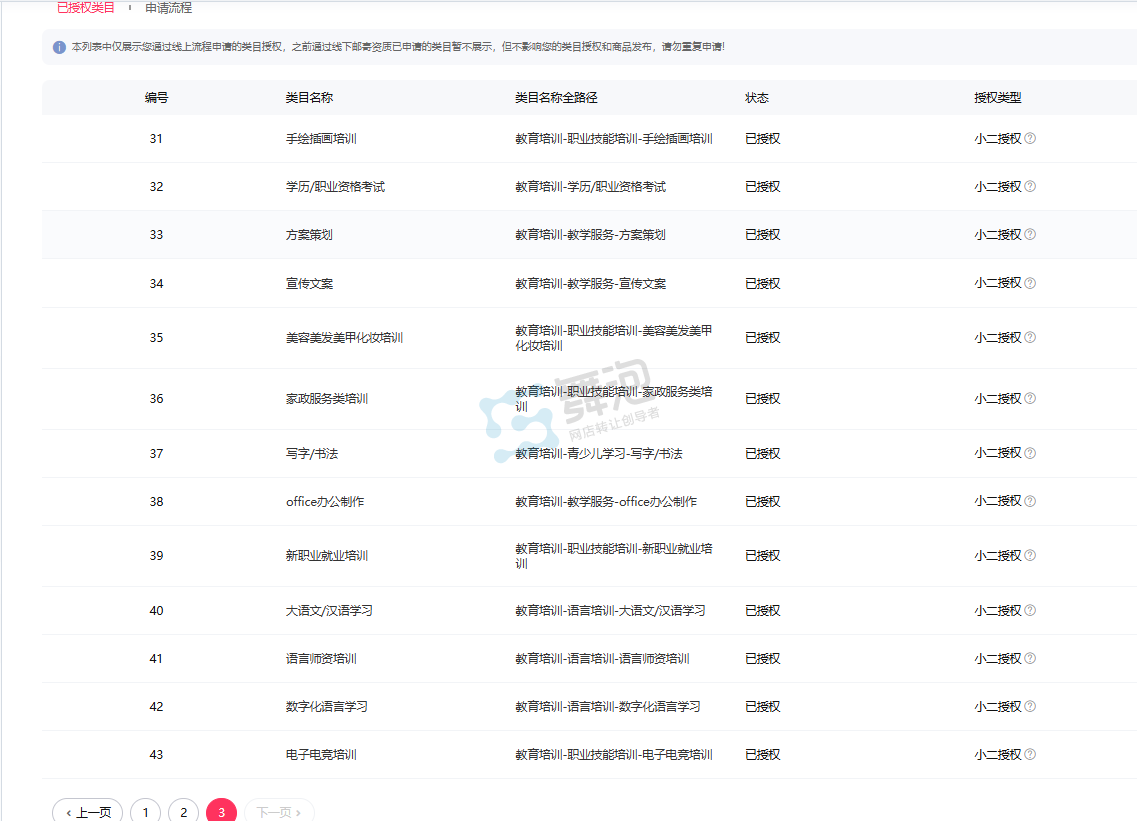Click help icon beside 小二授权 in row 35
Image resolution: width=1137 pixels, height=821 pixels.
pyautogui.click(x=1030, y=337)
